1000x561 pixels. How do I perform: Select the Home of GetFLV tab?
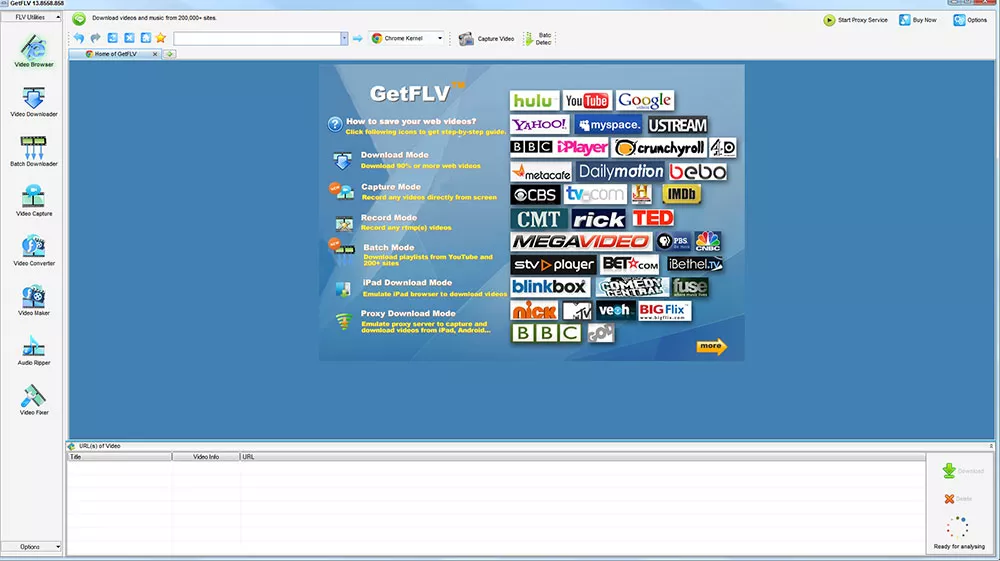[116, 54]
